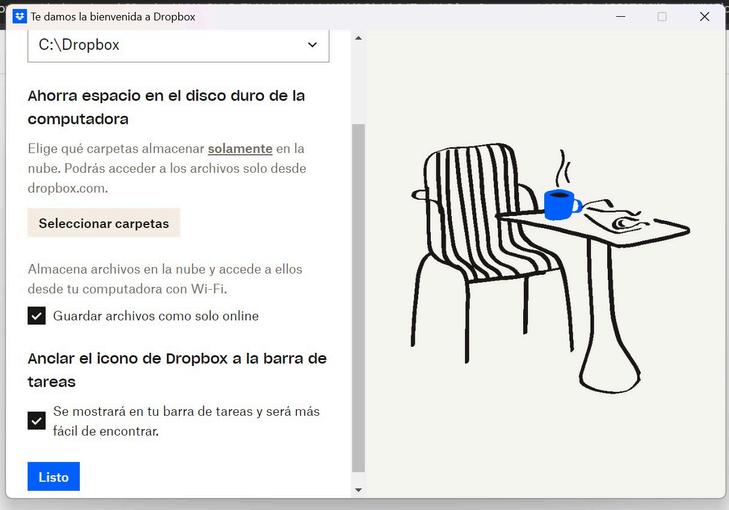Click the vertical scrollbar thumb
The width and height of the screenshot is (729, 510).
click(x=358, y=298)
